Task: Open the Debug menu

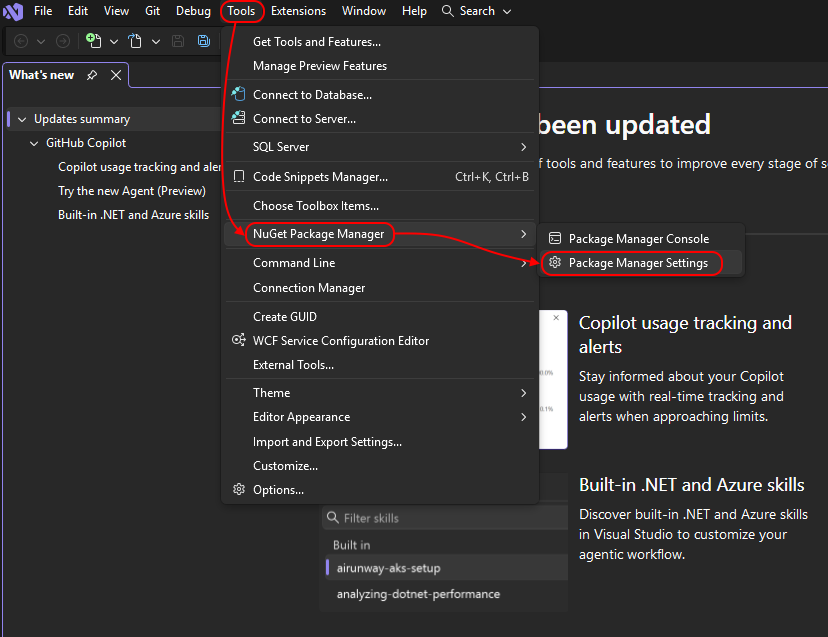Action: 193,11
